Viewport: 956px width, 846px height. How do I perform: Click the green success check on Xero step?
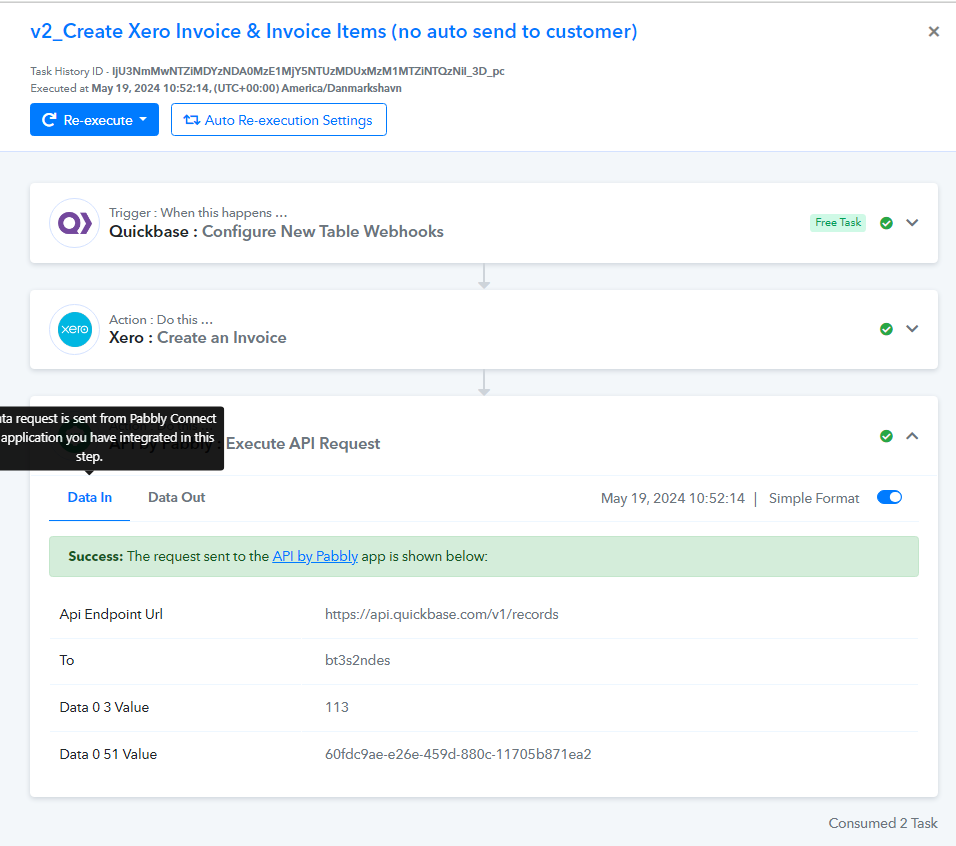point(886,329)
